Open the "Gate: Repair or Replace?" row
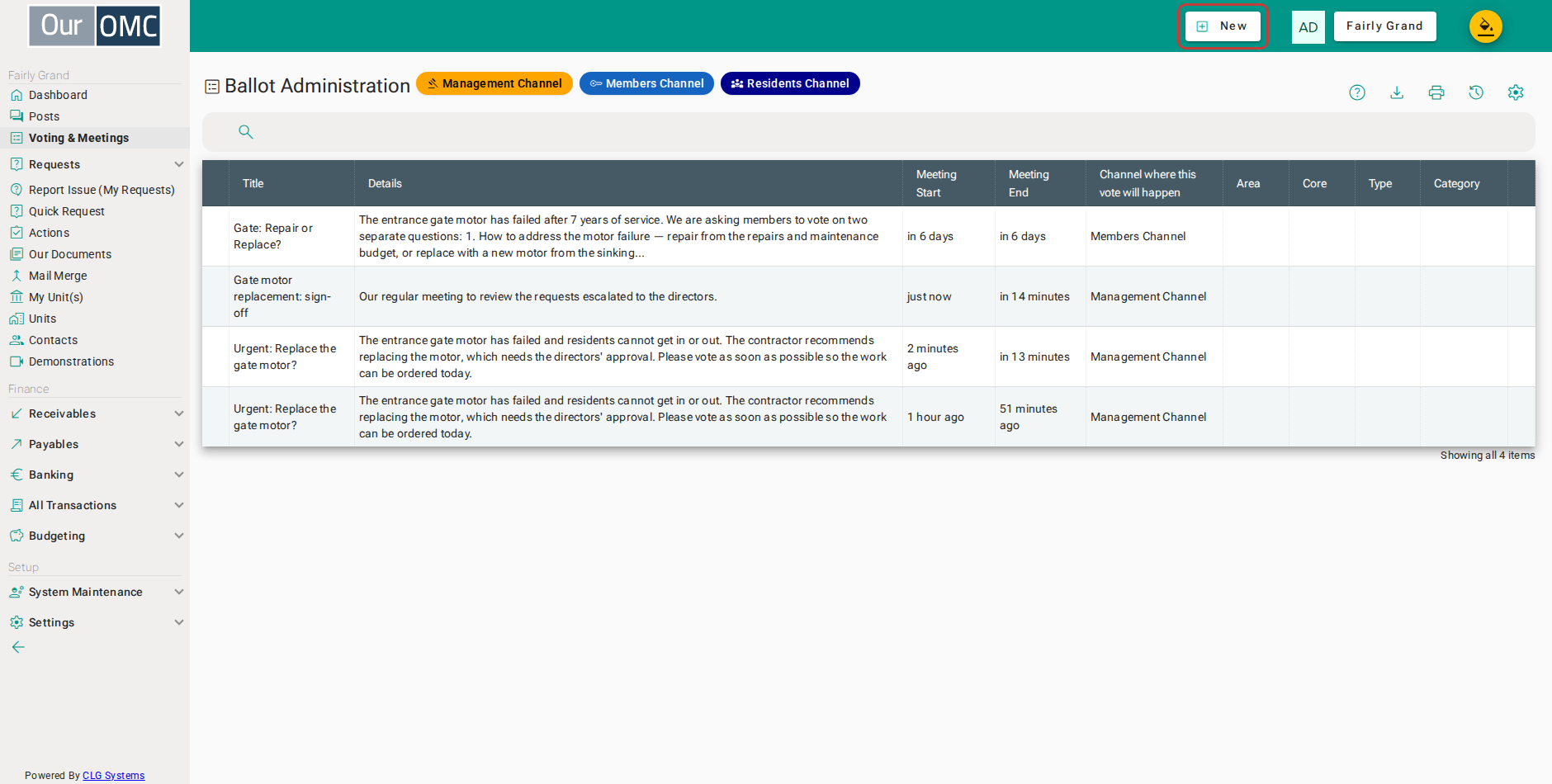The height and width of the screenshot is (784, 1552). [x=868, y=236]
